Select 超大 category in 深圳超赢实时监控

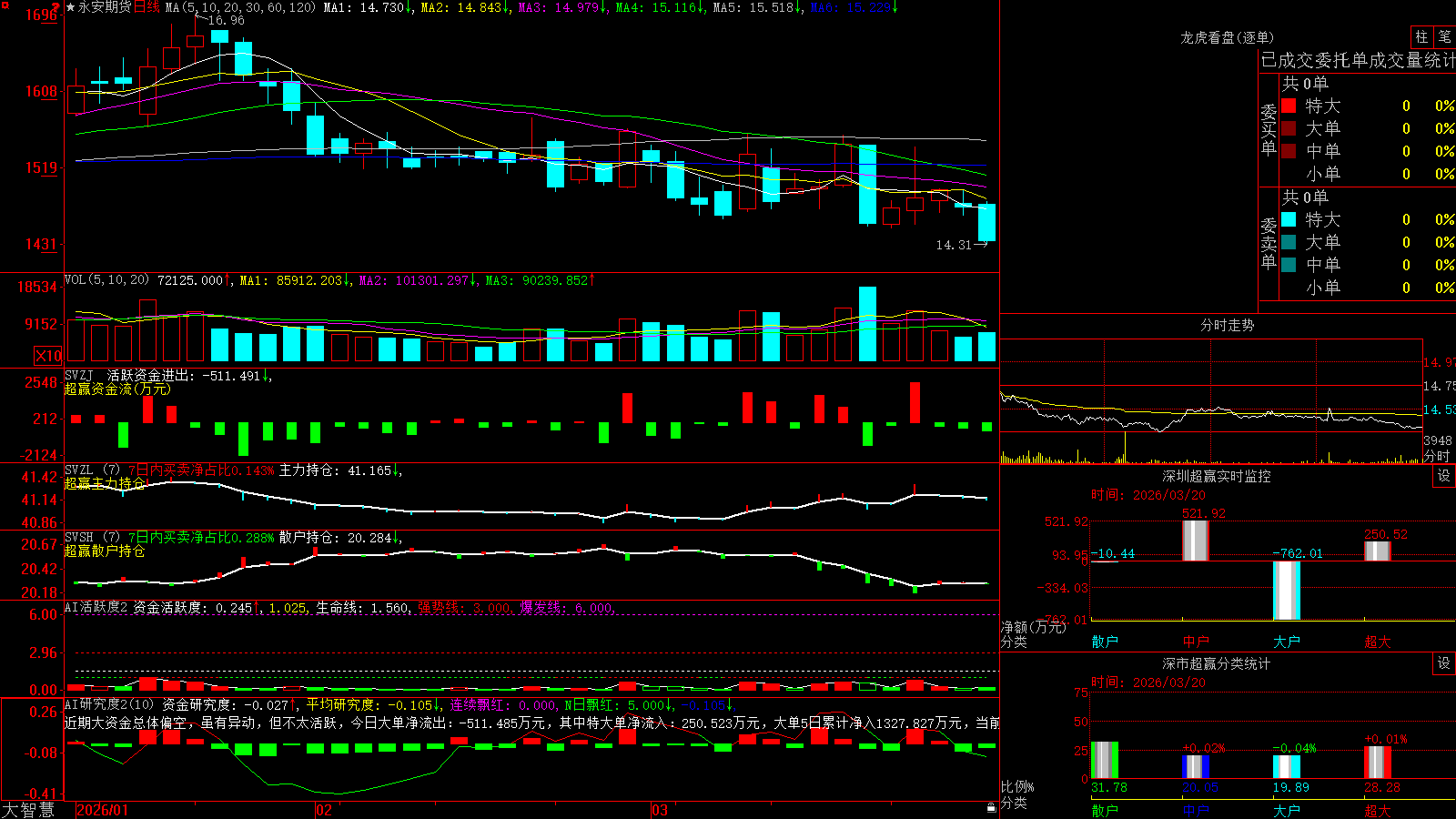click(1378, 642)
